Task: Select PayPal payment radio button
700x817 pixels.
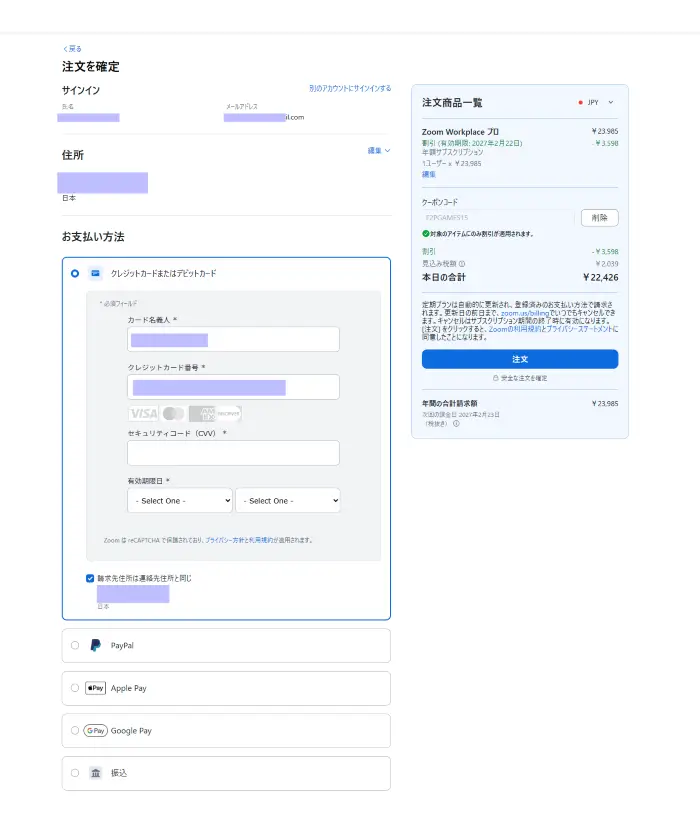Action: point(75,645)
